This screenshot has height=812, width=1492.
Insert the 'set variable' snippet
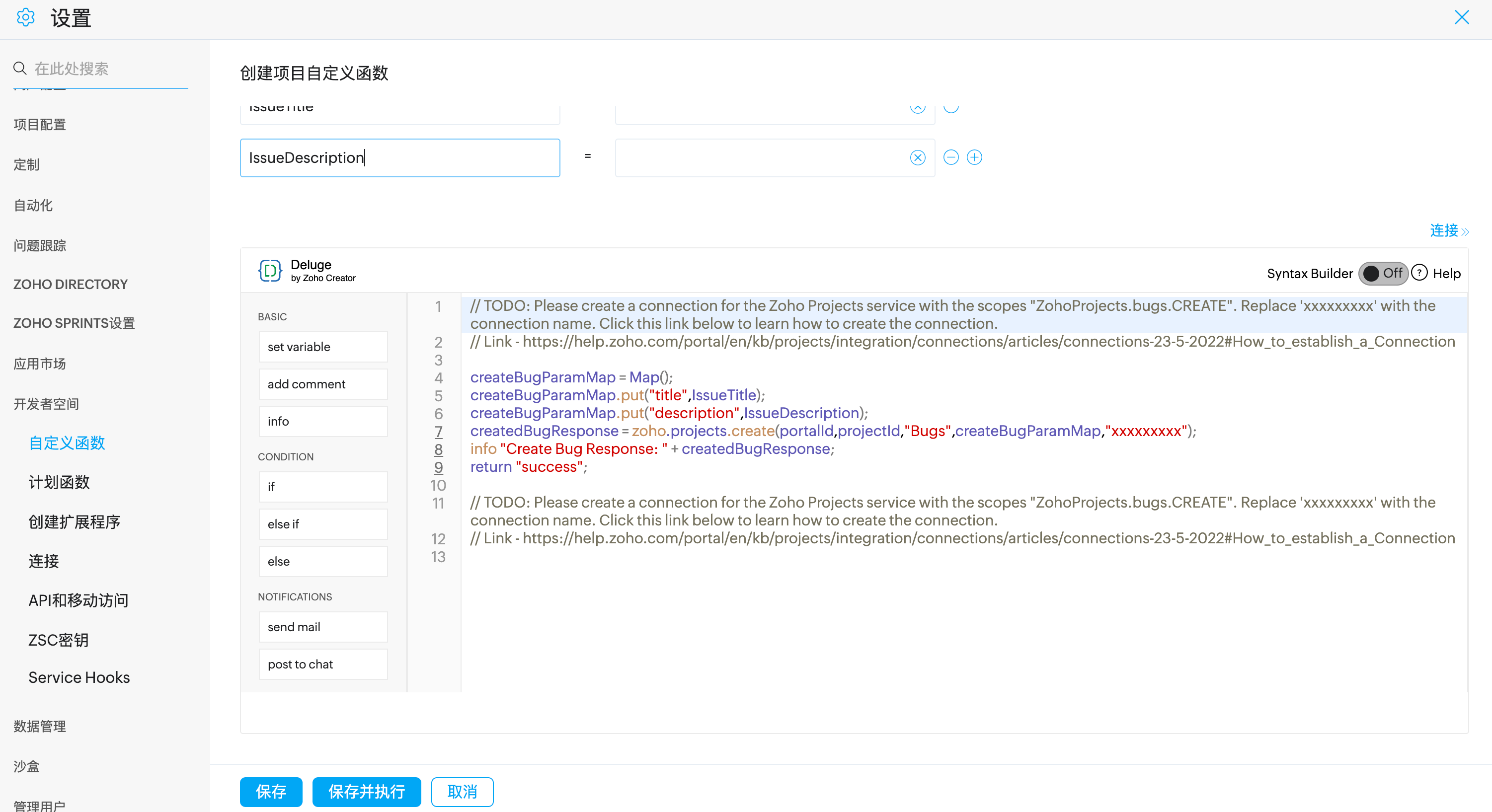pyautogui.click(x=322, y=347)
